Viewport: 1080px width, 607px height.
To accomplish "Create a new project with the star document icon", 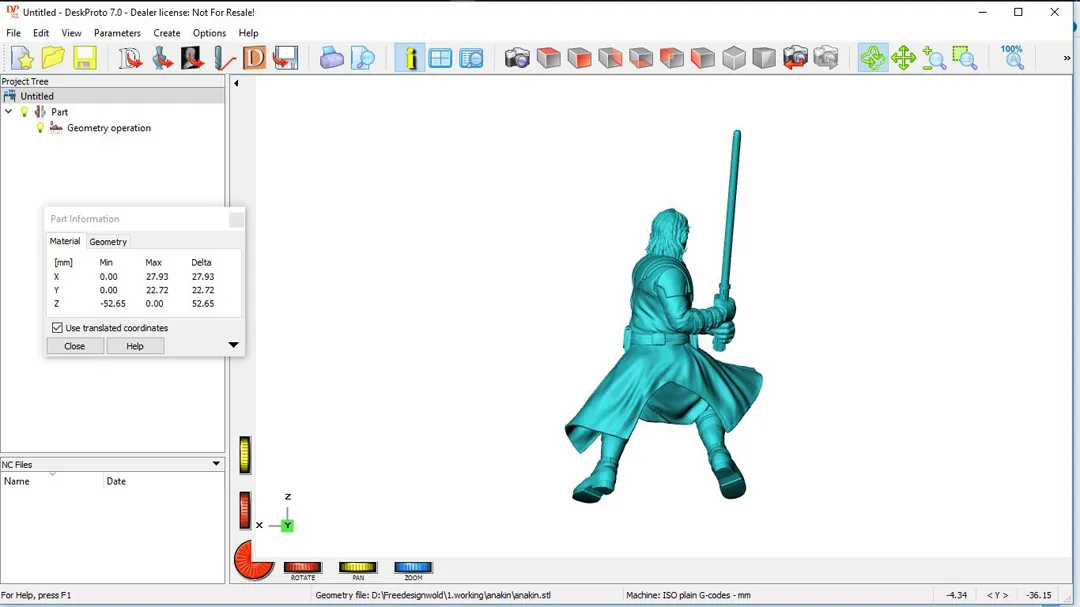I will (22, 58).
